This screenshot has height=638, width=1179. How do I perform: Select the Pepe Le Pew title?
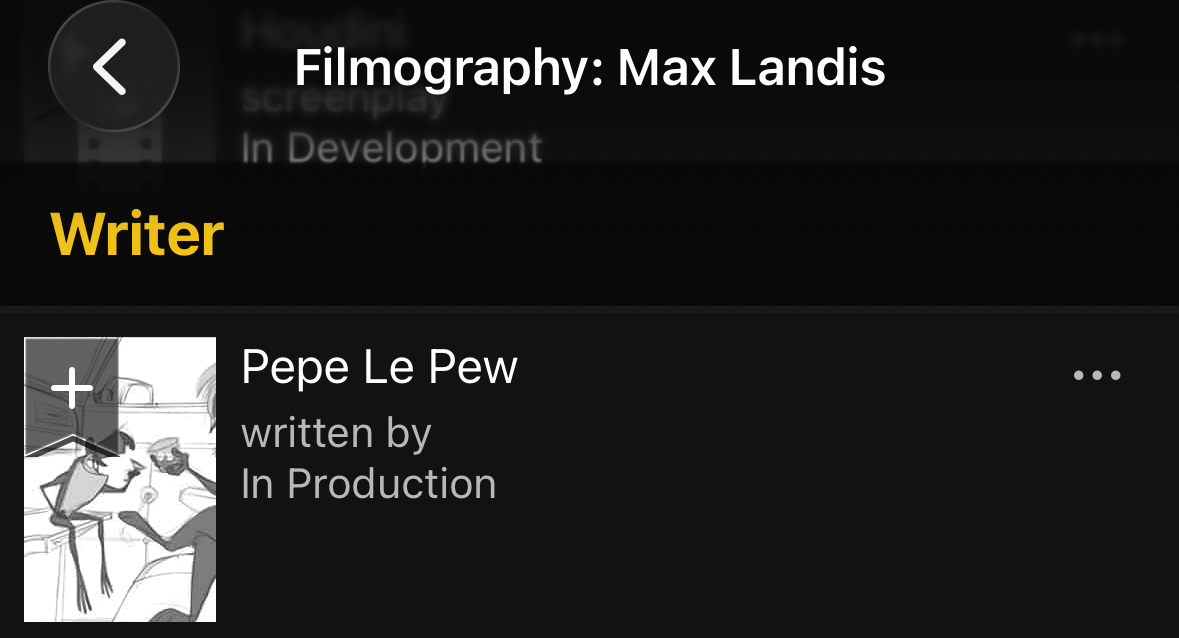click(x=379, y=368)
